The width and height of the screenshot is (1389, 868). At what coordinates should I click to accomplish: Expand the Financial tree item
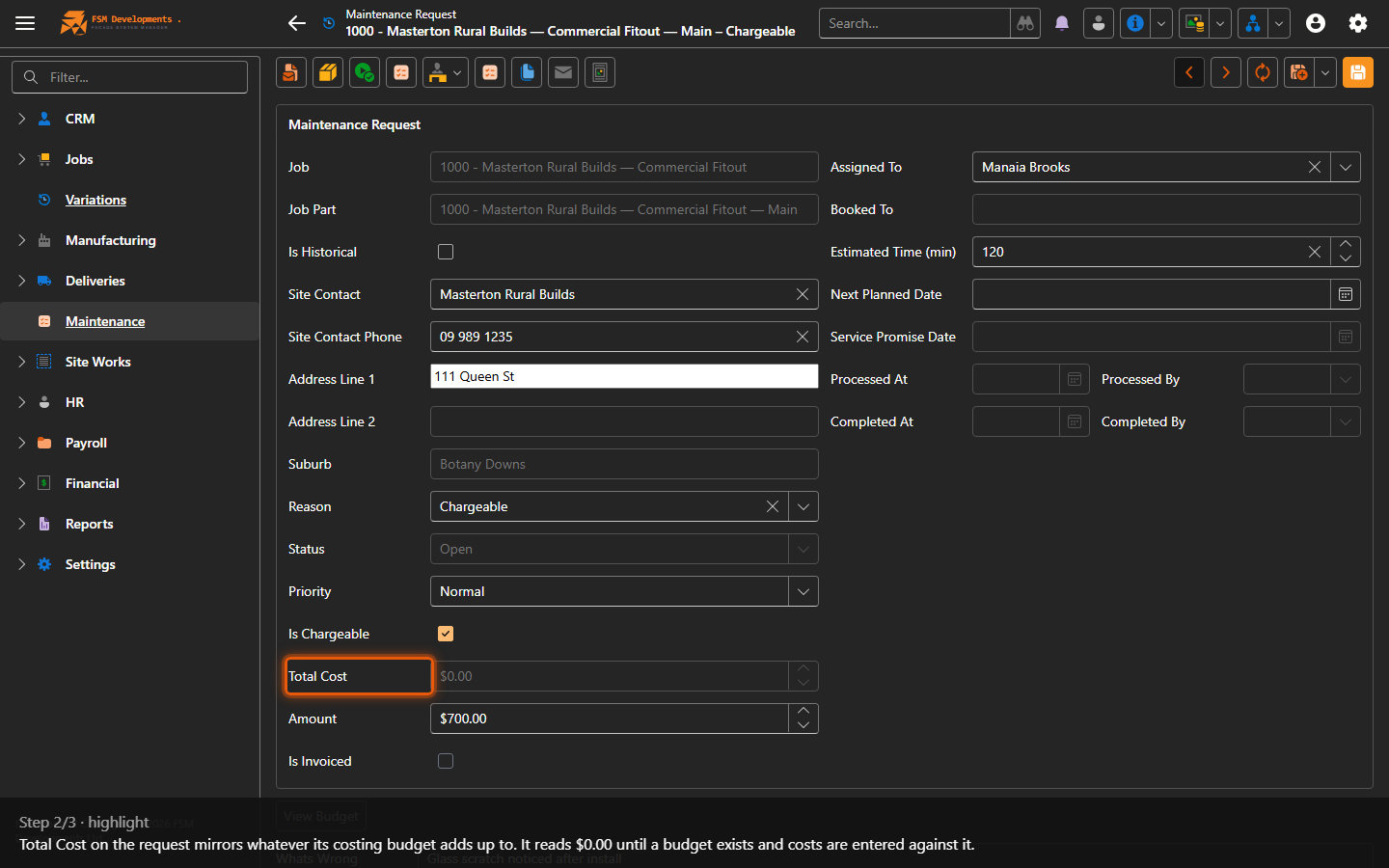click(x=21, y=483)
